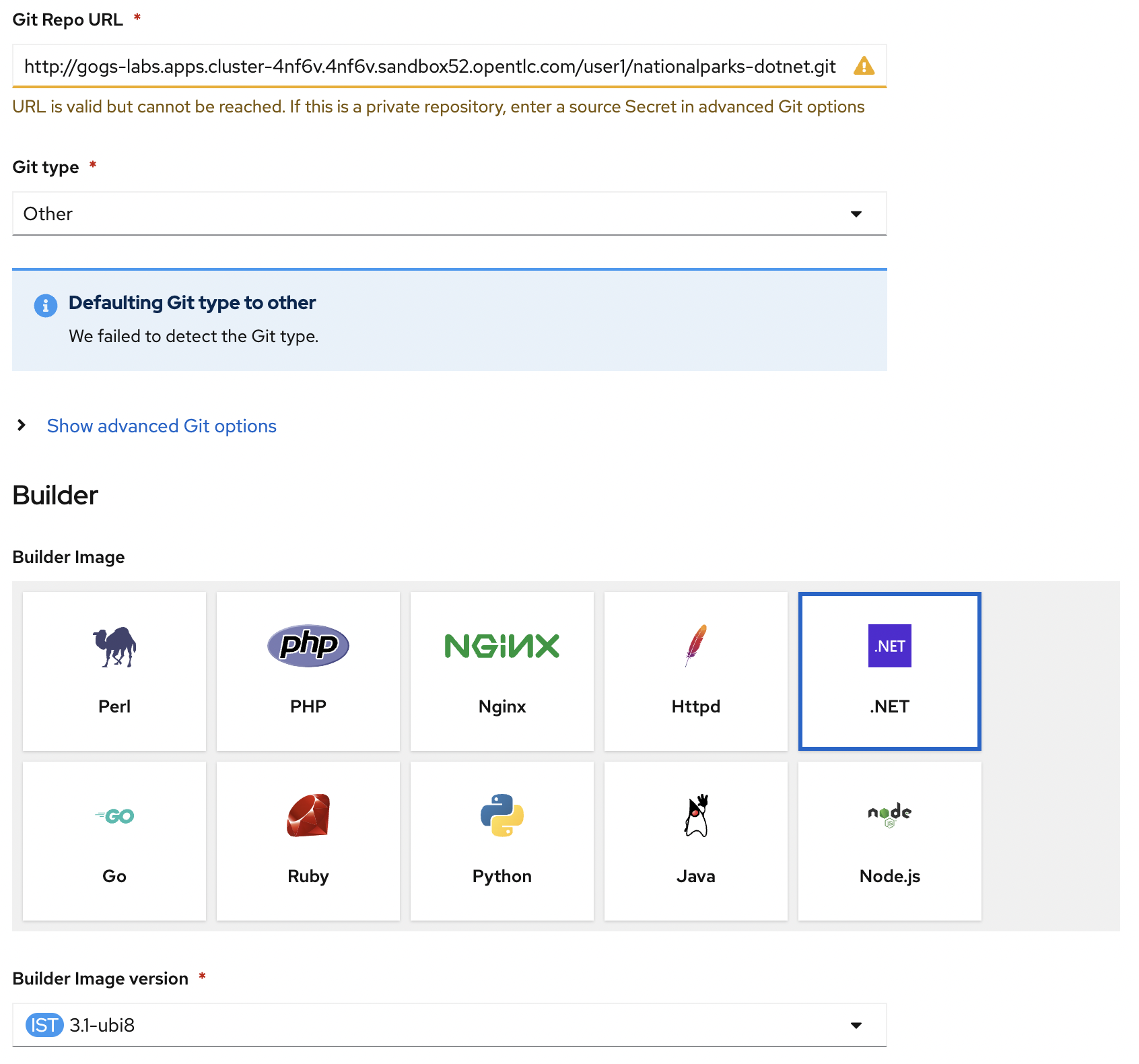Click 'We failed to detect the Git type.' text
The height and width of the screenshot is (1064, 1139).
click(194, 336)
